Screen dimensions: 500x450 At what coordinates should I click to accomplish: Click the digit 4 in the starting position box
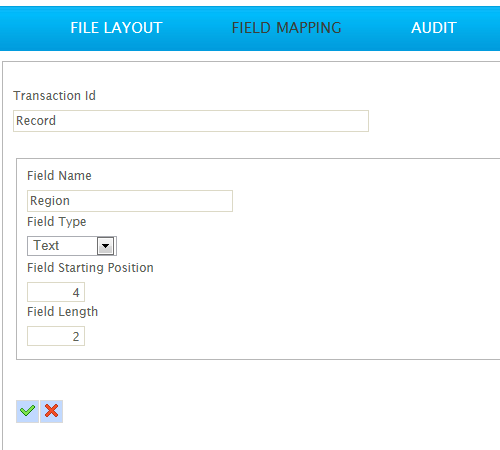point(76,293)
